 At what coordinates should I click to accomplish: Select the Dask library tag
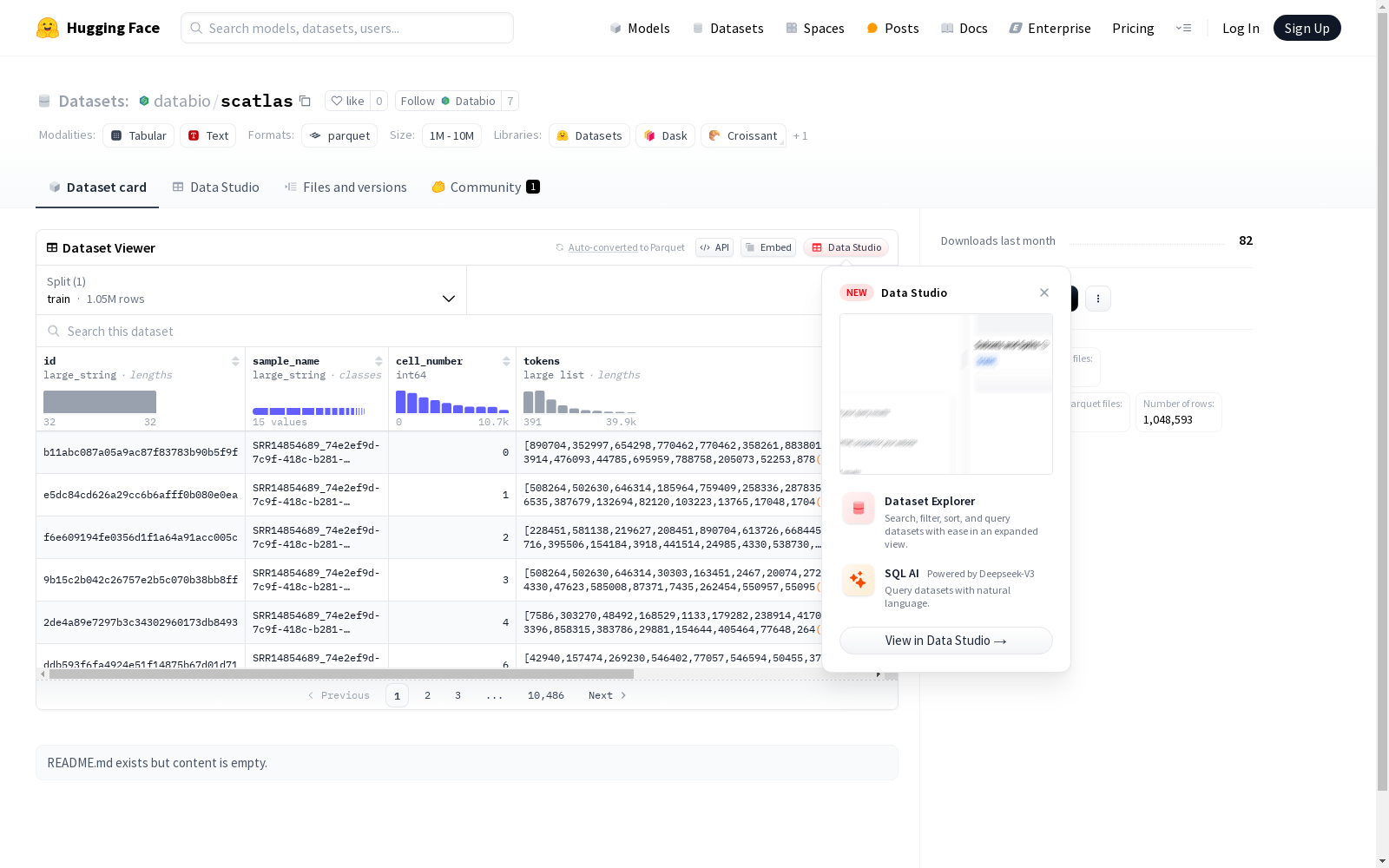click(x=665, y=135)
